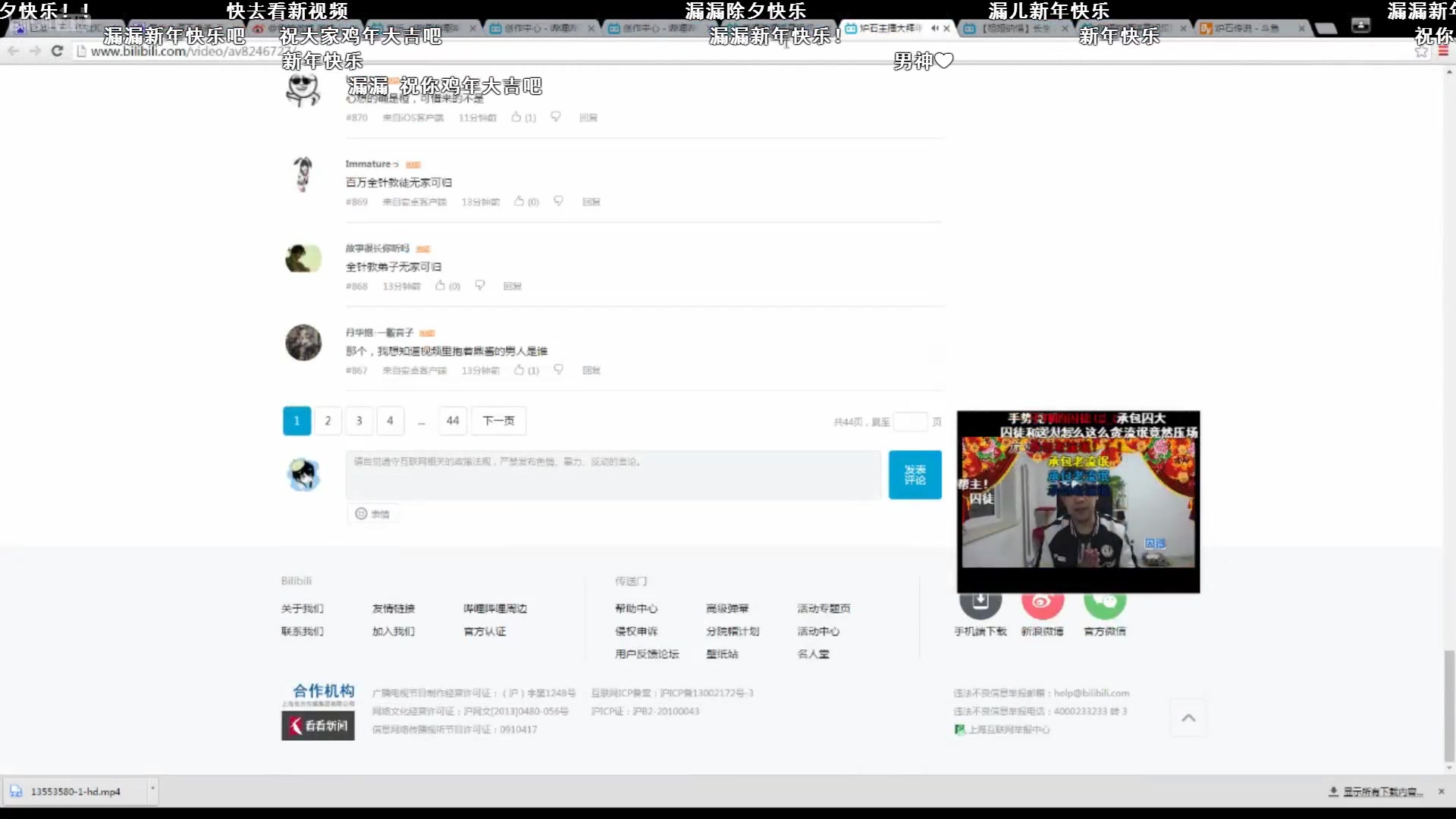
Task: Open 活动中心 footer link
Action: tap(818, 631)
